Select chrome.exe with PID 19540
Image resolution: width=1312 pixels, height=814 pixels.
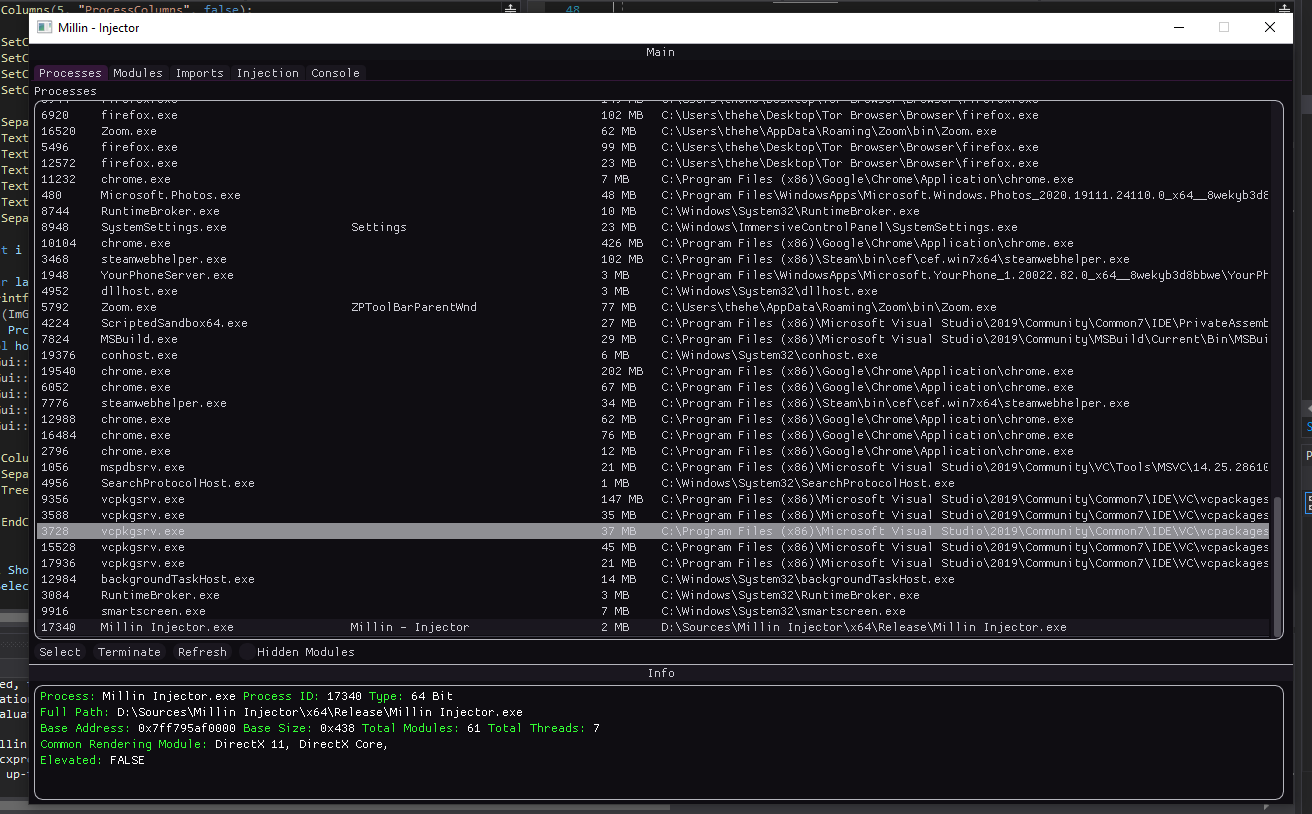point(654,371)
